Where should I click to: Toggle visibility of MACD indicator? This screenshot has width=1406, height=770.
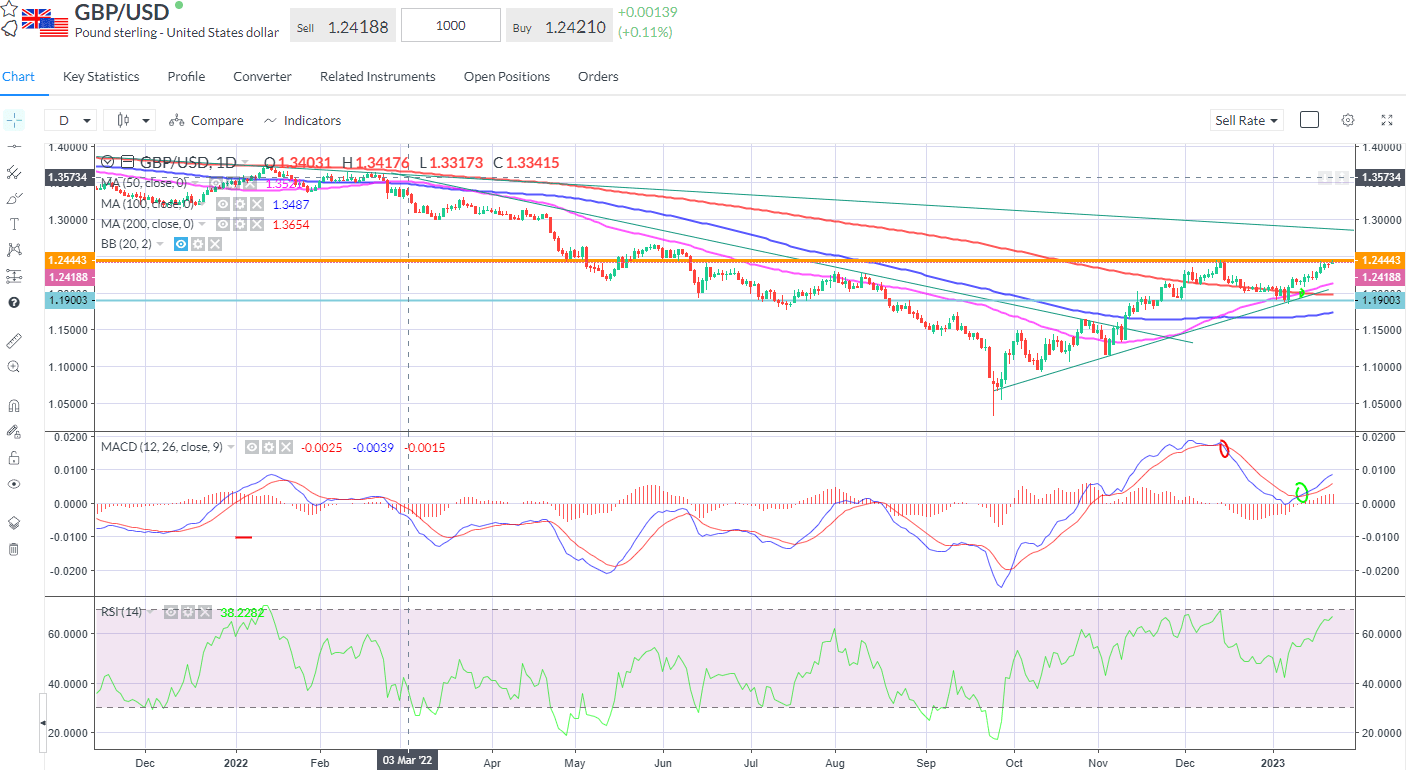tap(252, 447)
